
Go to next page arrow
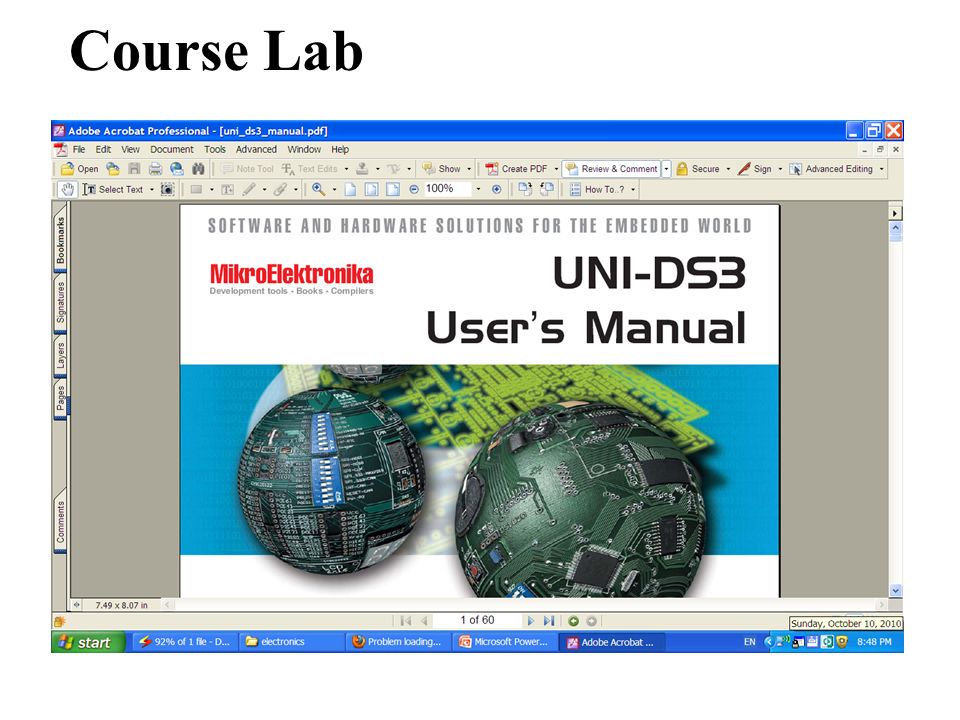pos(530,621)
